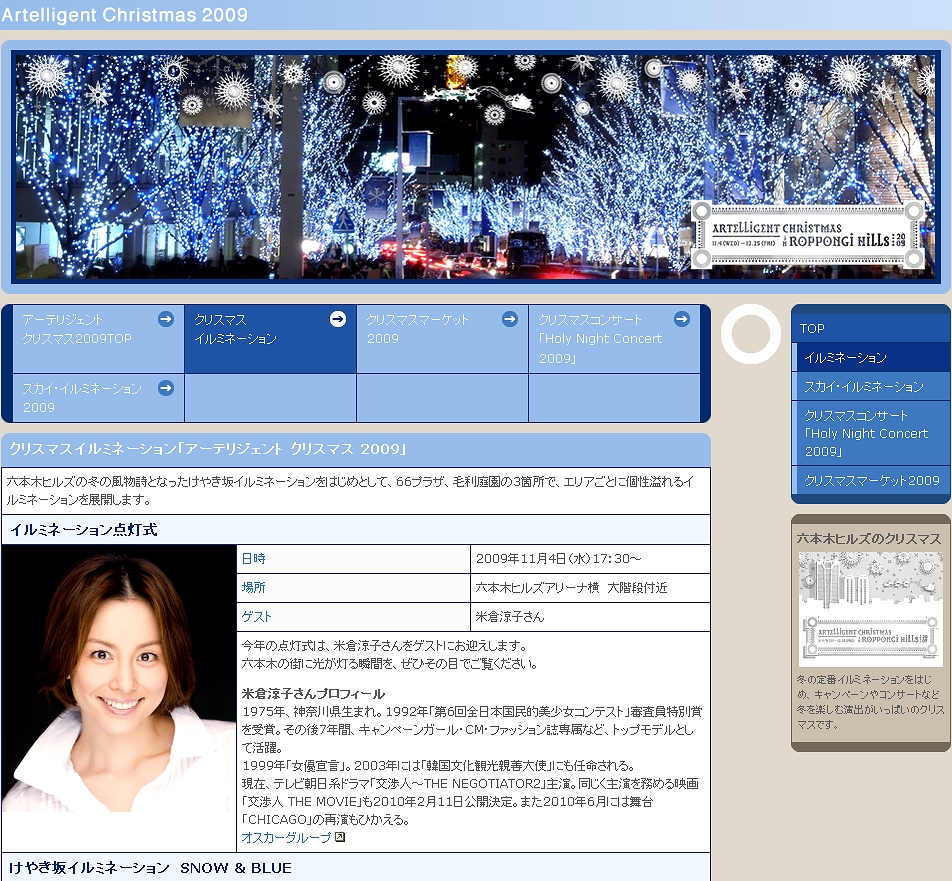This screenshot has width=952, height=881.
Task: Click the 六本木ヒルズのクリスマス thumbnail image
Action: [x=870, y=609]
